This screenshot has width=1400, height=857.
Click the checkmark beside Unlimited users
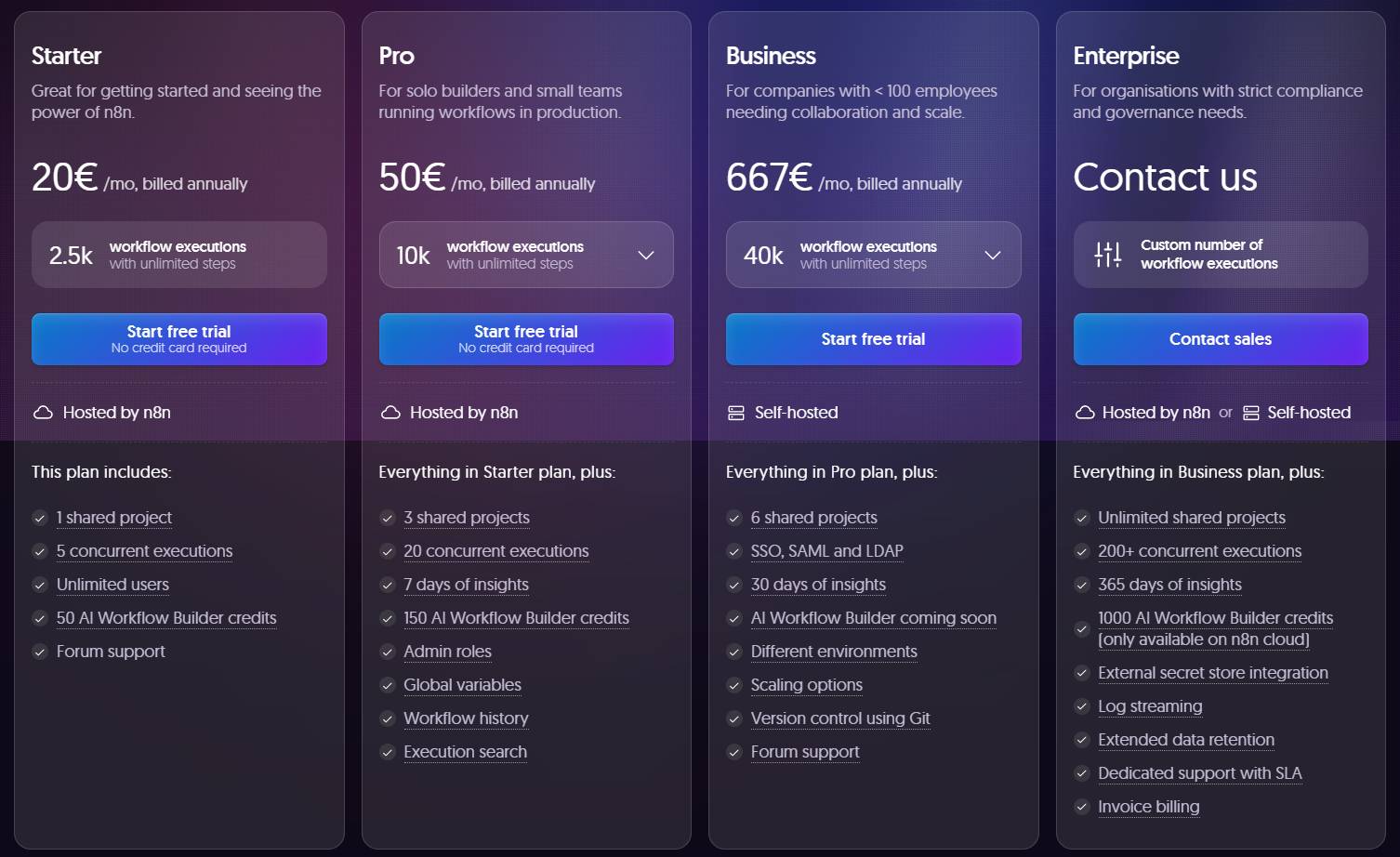click(40, 585)
